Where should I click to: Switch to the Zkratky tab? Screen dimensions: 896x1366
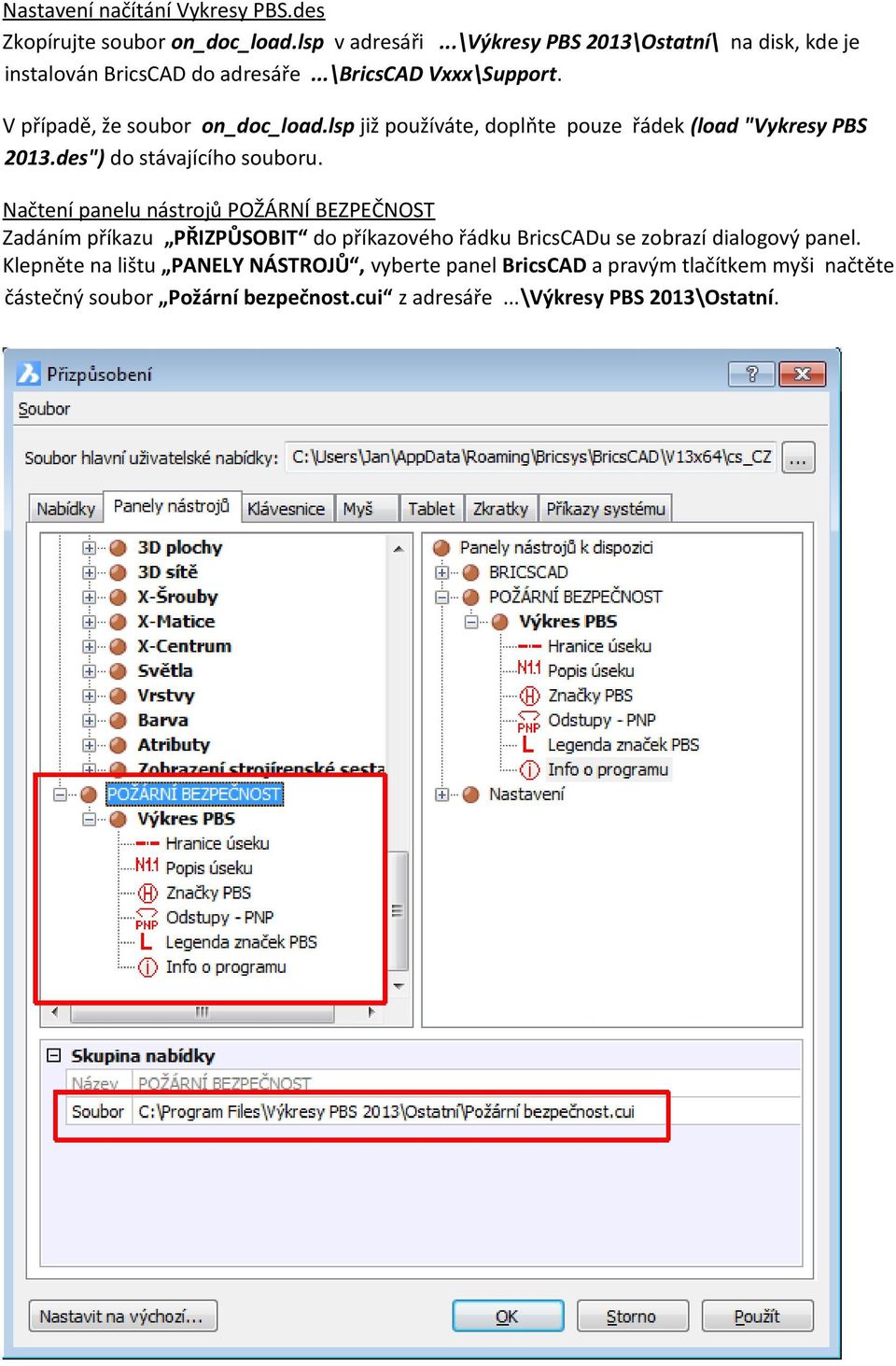click(x=500, y=509)
